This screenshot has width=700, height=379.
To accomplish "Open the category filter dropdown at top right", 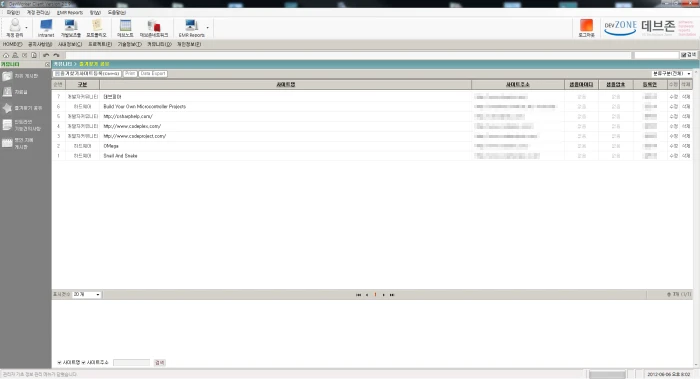I will pos(671,74).
